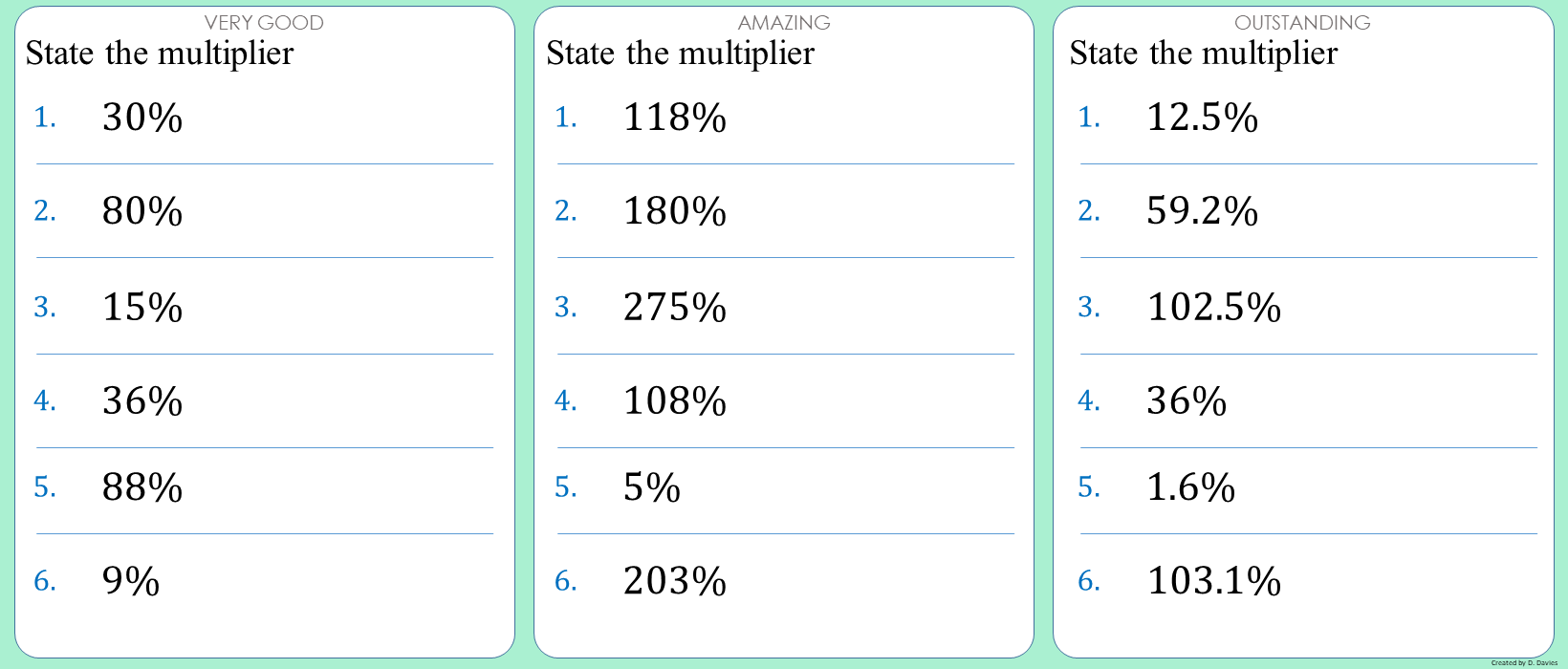Select the 118% question
Image resolution: width=1568 pixels, height=669 pixels.
(x=675, y=118)
